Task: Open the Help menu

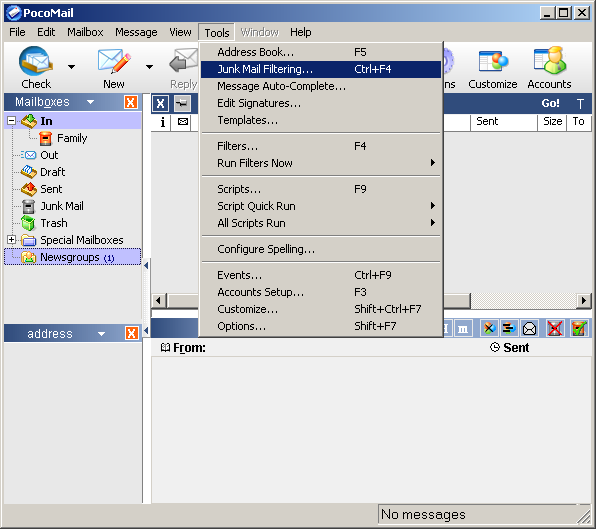Action: click(x=301, y=32)
